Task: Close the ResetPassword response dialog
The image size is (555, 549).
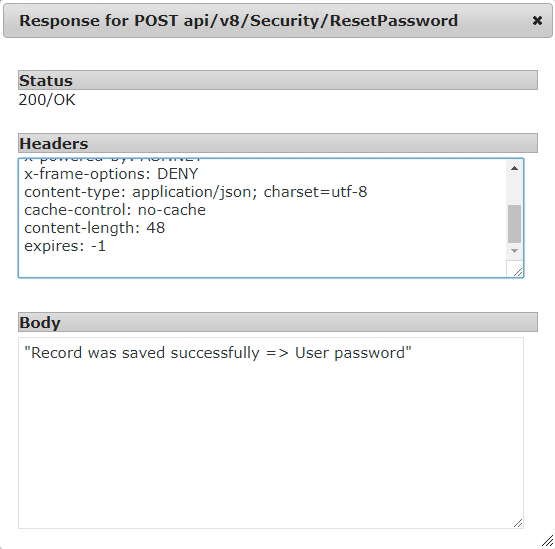Action: [537, 21]
